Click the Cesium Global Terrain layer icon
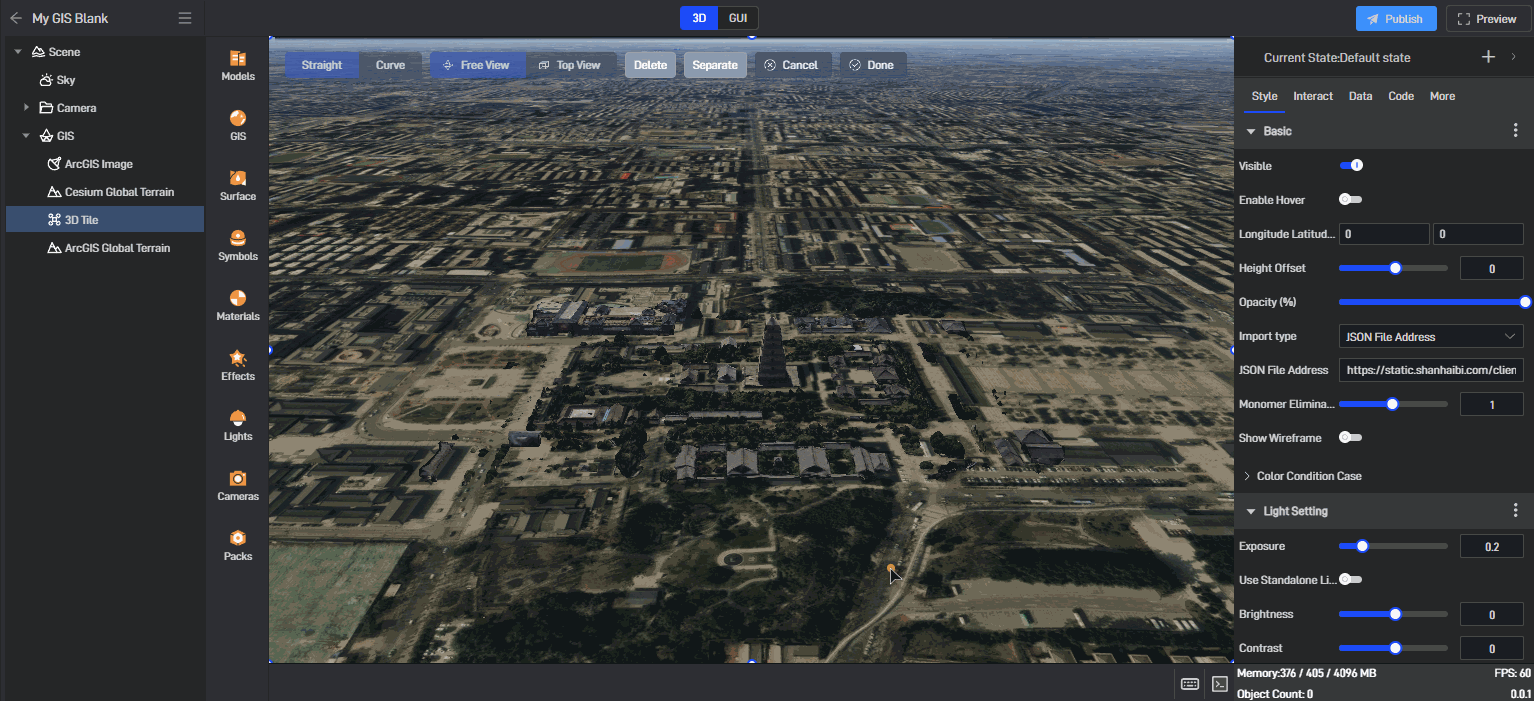The image size is (1534, 701). (55, 192)
